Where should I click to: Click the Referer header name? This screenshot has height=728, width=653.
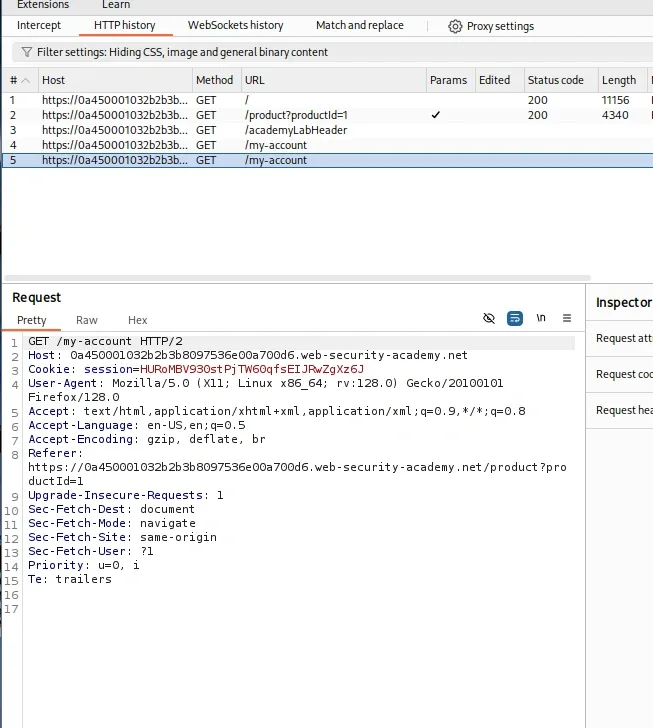point(55,453)
